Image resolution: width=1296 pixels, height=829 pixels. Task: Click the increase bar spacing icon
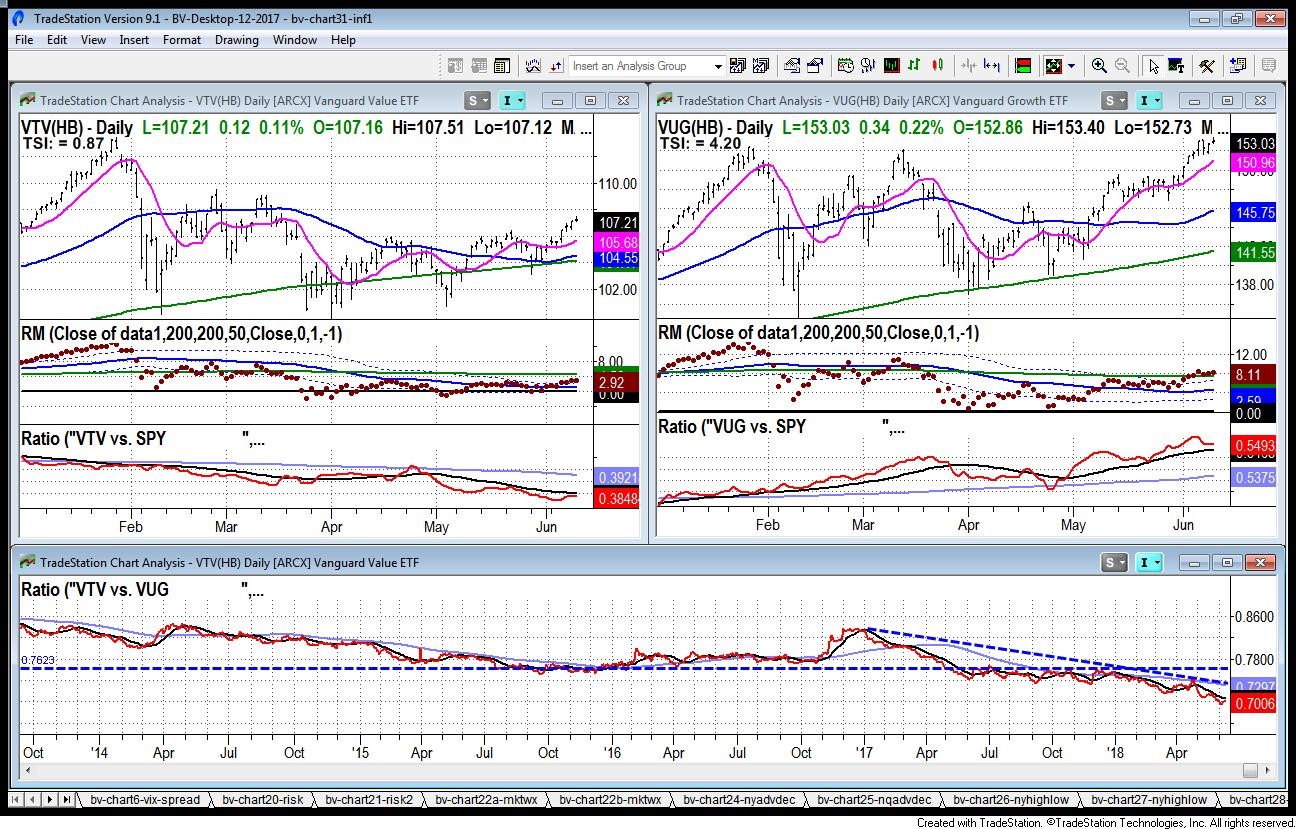coord(992,66)
